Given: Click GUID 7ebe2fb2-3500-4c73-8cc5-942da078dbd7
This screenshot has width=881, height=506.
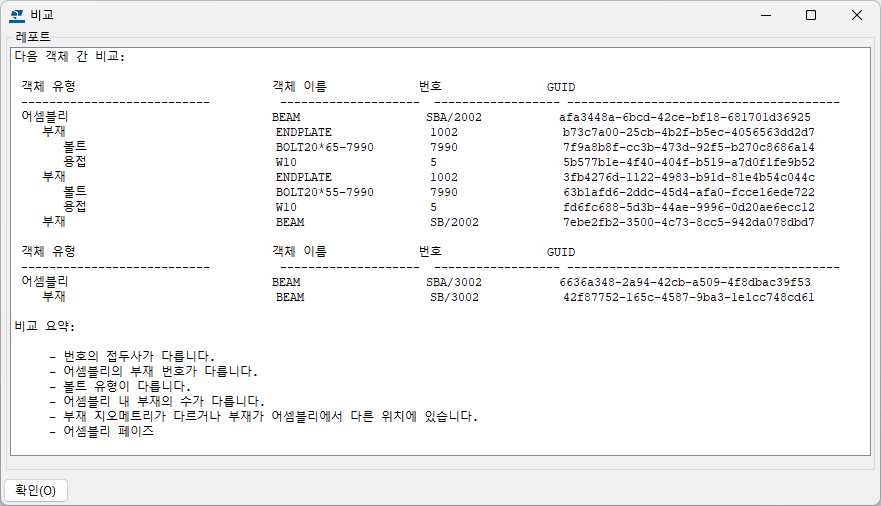Looking at the screenshot, I should click(689, 222).
